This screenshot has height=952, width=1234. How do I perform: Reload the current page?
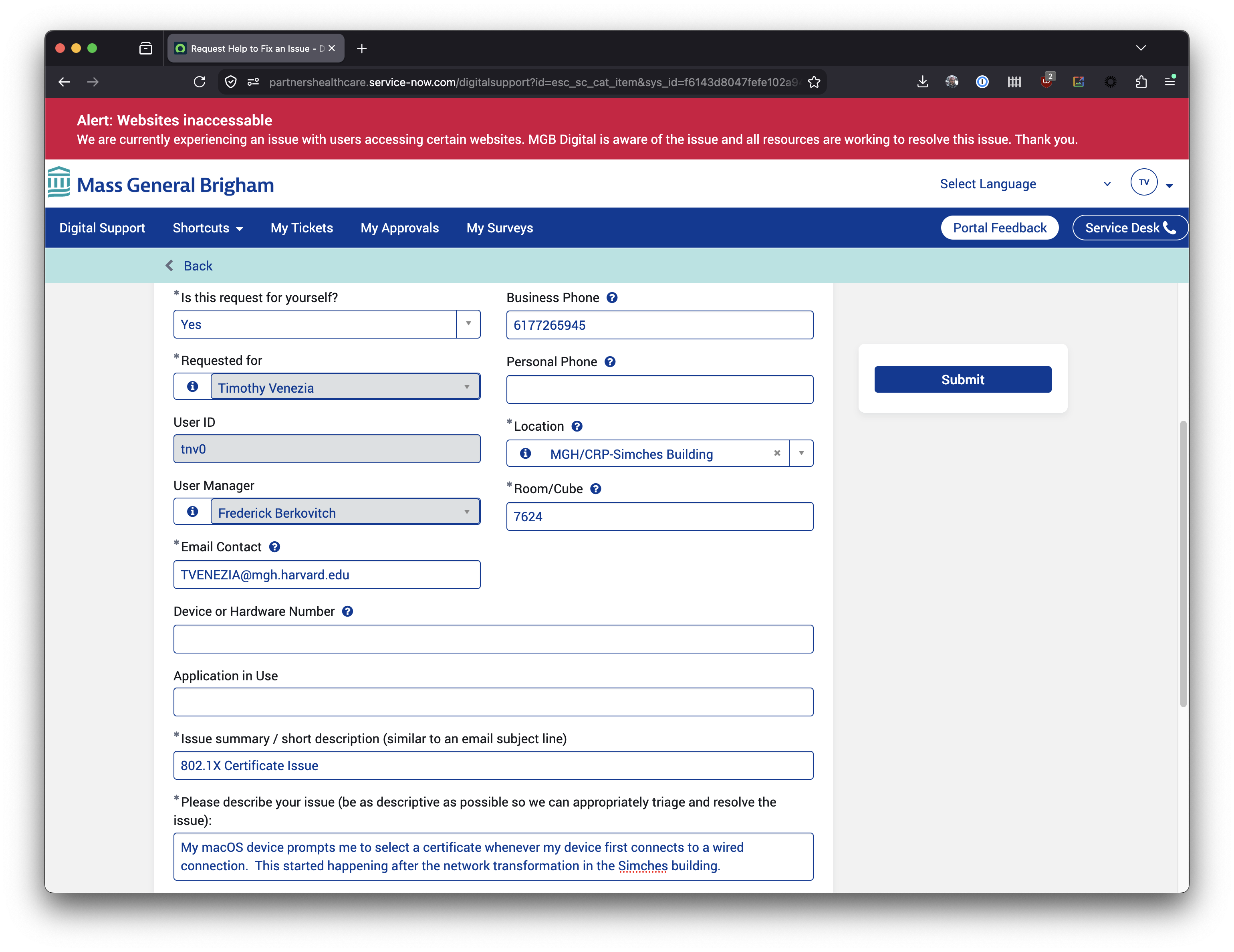tap(200, 82)
